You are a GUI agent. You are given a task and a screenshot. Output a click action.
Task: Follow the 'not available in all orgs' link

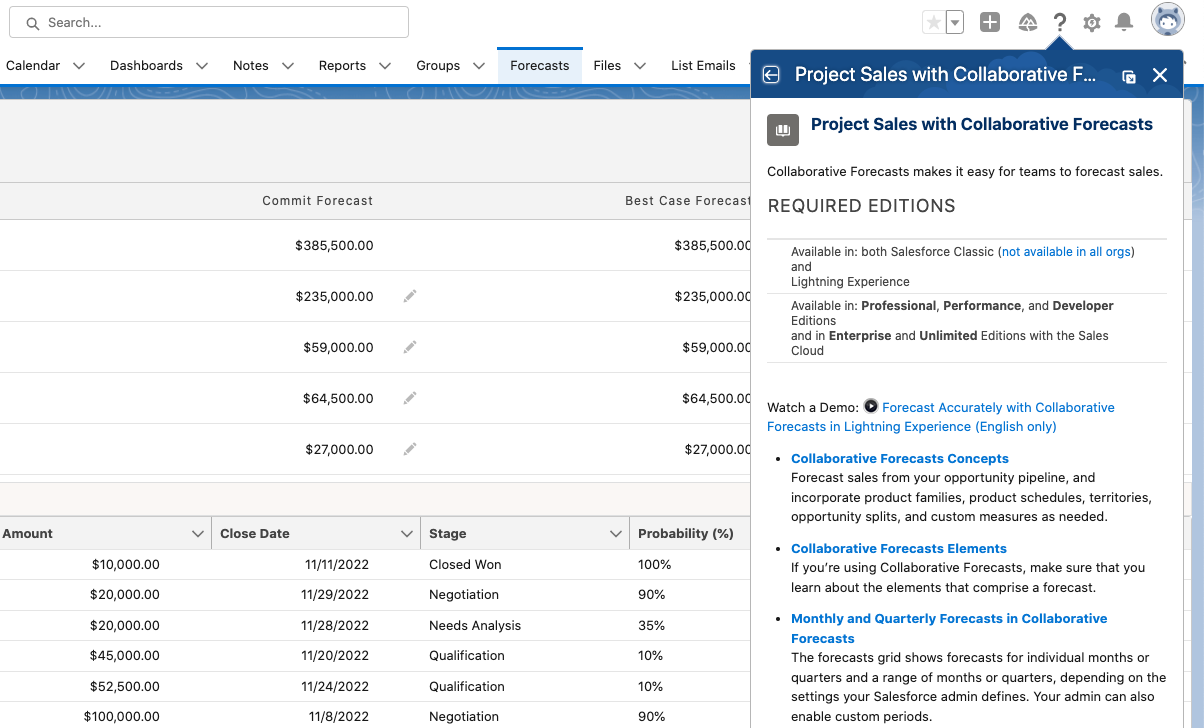[1066, 251]
